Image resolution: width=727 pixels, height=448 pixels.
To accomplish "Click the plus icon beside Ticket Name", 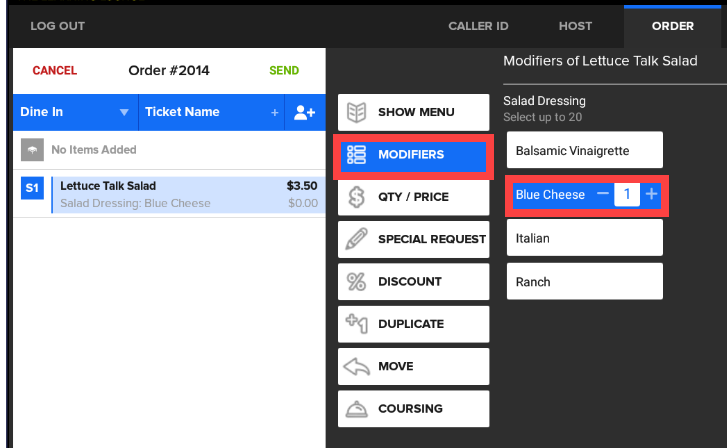I will [275, 113].
